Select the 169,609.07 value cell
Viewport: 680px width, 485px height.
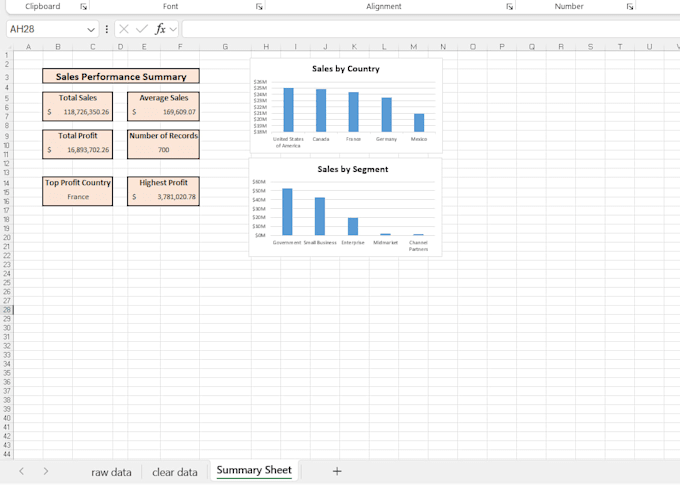tap(163, 112)
